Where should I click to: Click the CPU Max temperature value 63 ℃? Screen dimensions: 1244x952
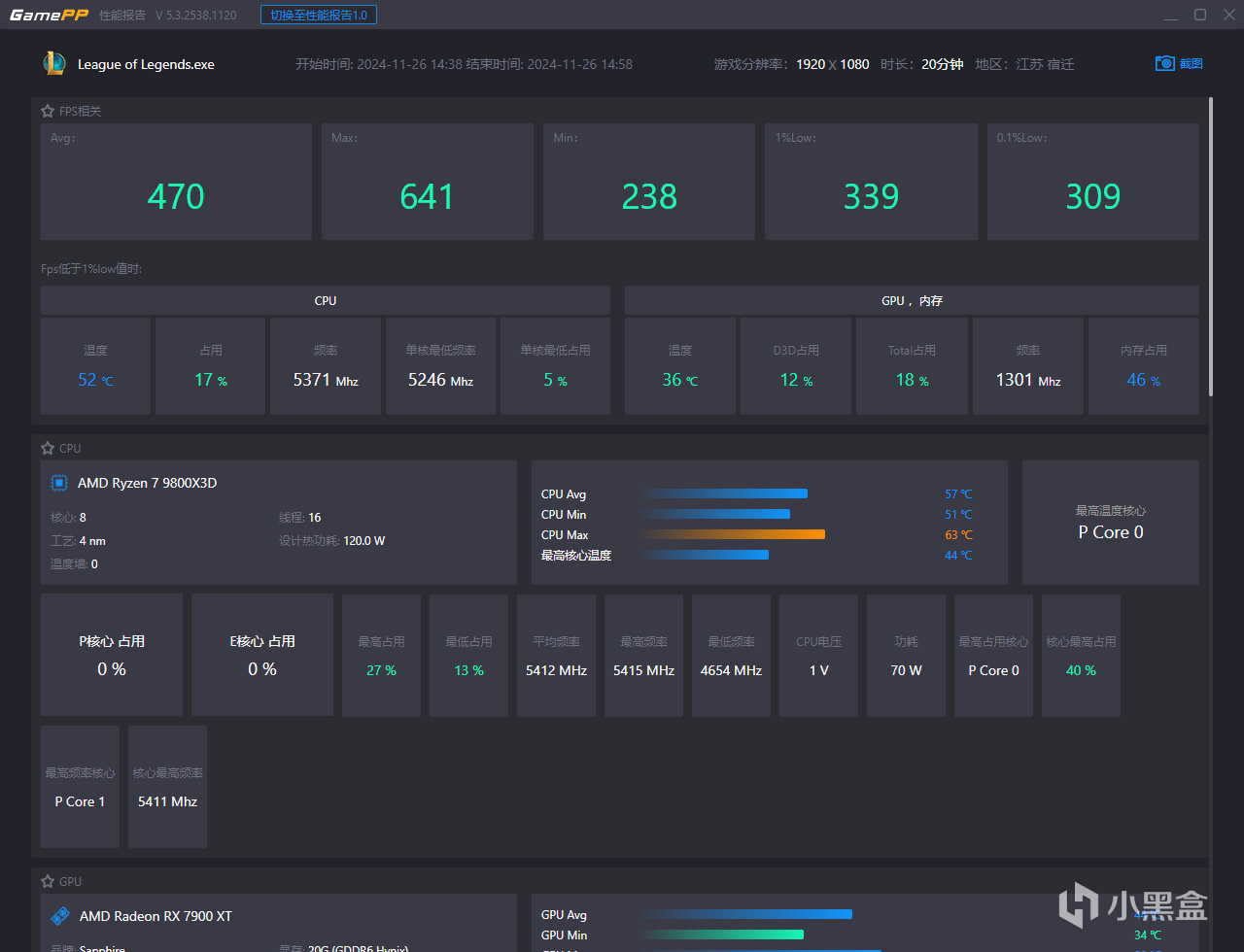958,535
